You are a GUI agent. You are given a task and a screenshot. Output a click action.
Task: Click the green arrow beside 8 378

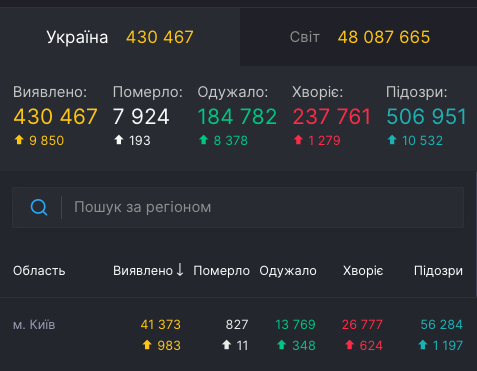(x=203, y=140)
